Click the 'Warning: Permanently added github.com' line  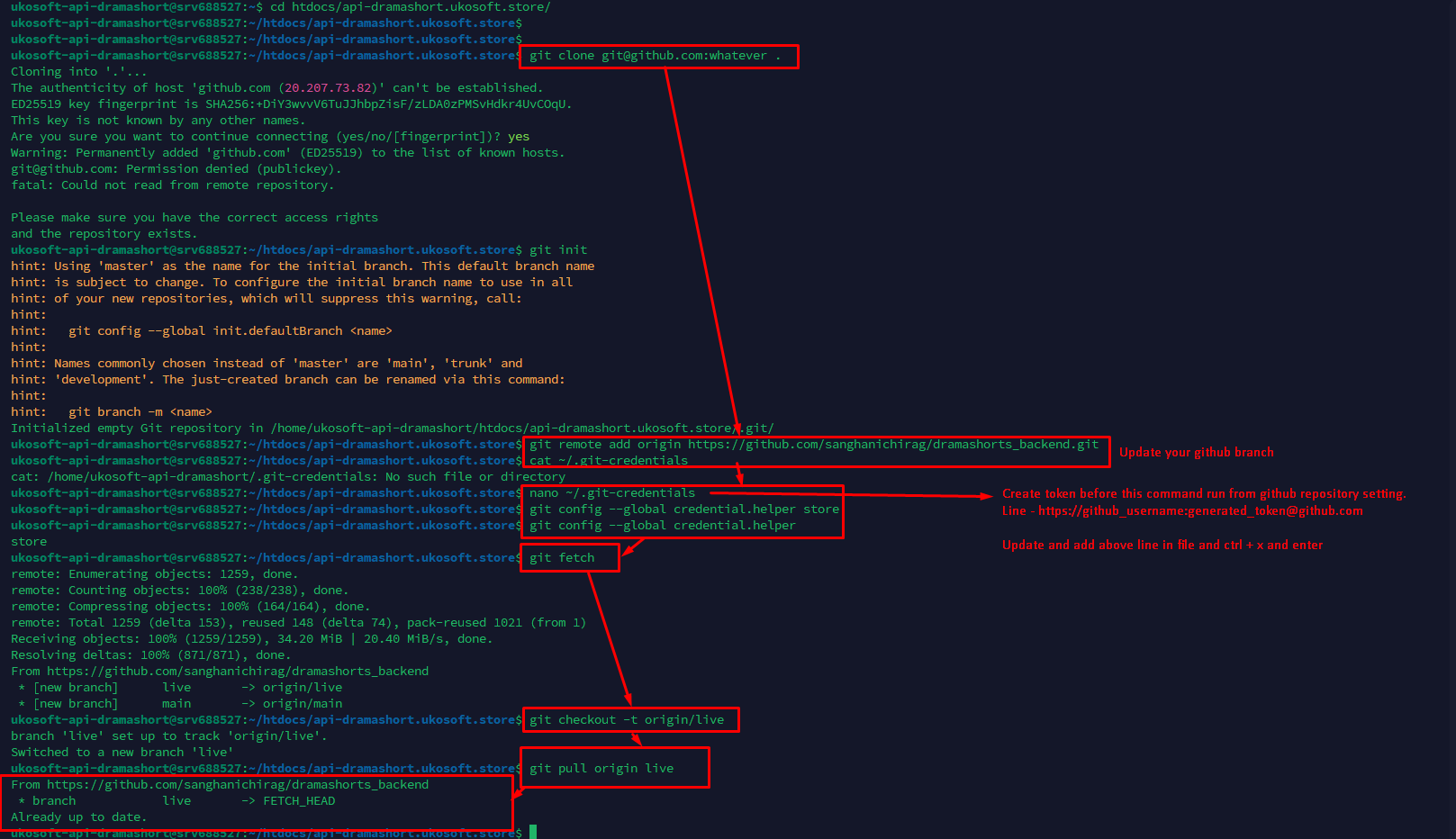(287, 153)
